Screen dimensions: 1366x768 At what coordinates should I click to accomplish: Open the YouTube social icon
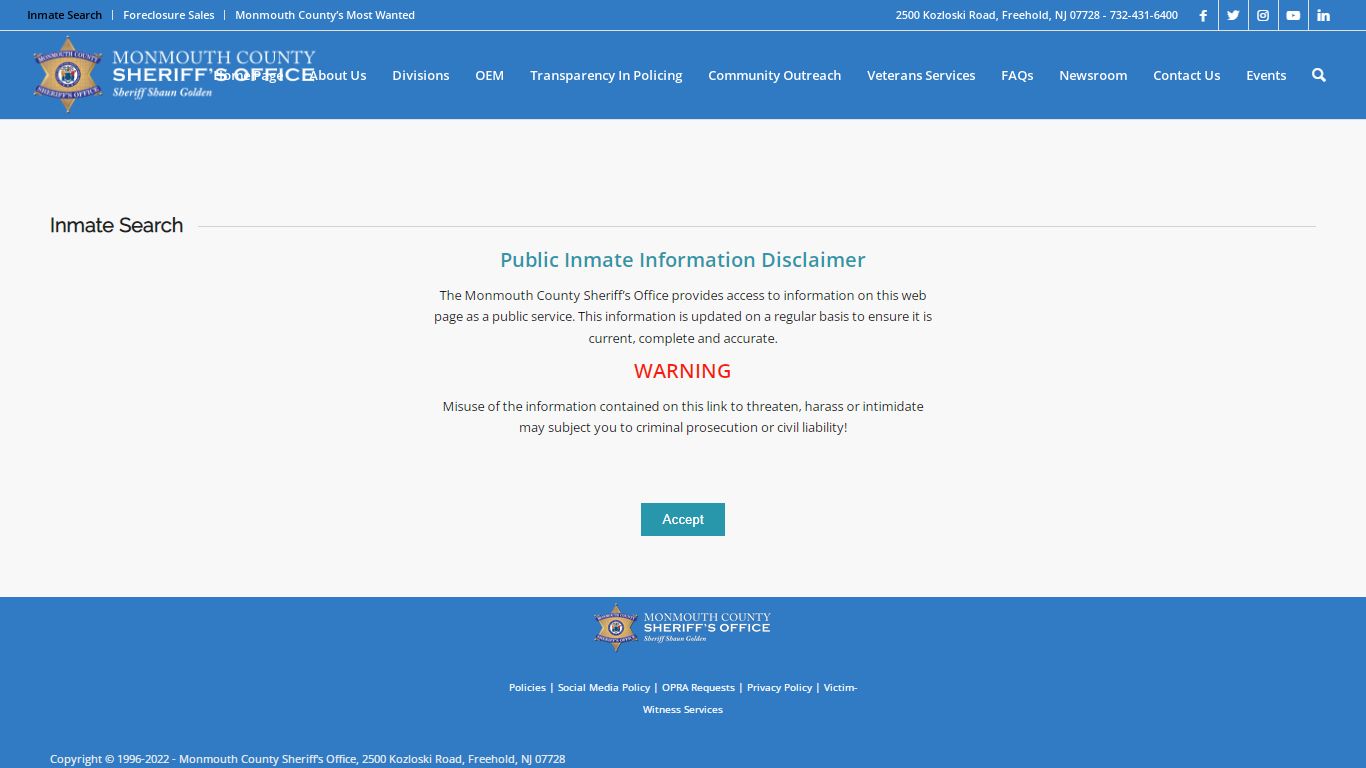1293,15
